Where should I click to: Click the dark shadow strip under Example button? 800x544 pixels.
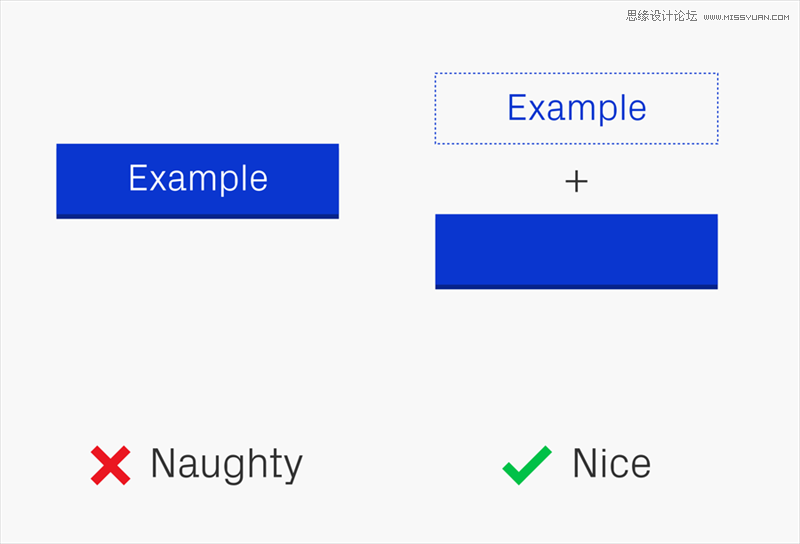click(x=197, y=216)
